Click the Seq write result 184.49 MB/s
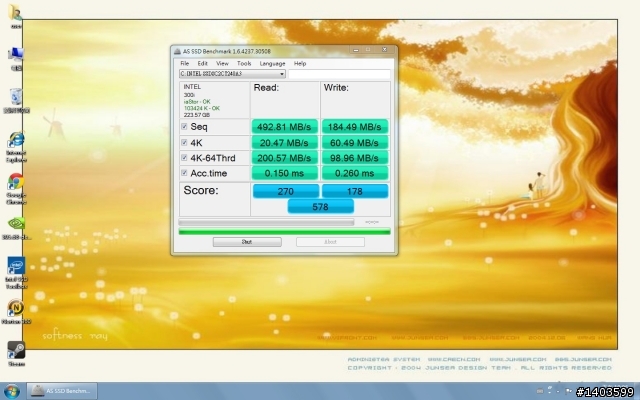The height and width of the screenshot is (400, 640). pyautogui.click(x=355, y=127)
